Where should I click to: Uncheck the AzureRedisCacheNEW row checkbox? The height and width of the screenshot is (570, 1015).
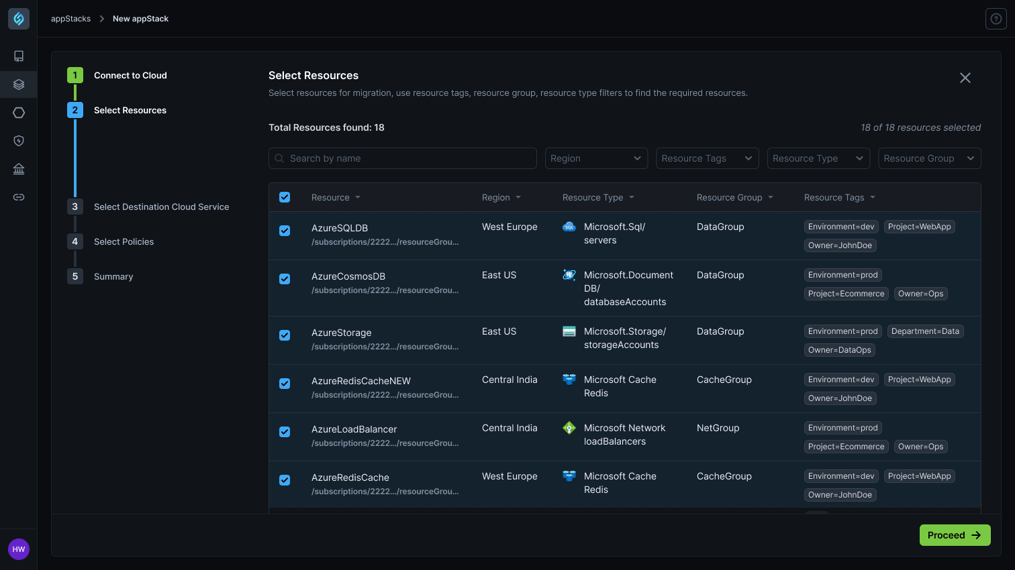285,384
